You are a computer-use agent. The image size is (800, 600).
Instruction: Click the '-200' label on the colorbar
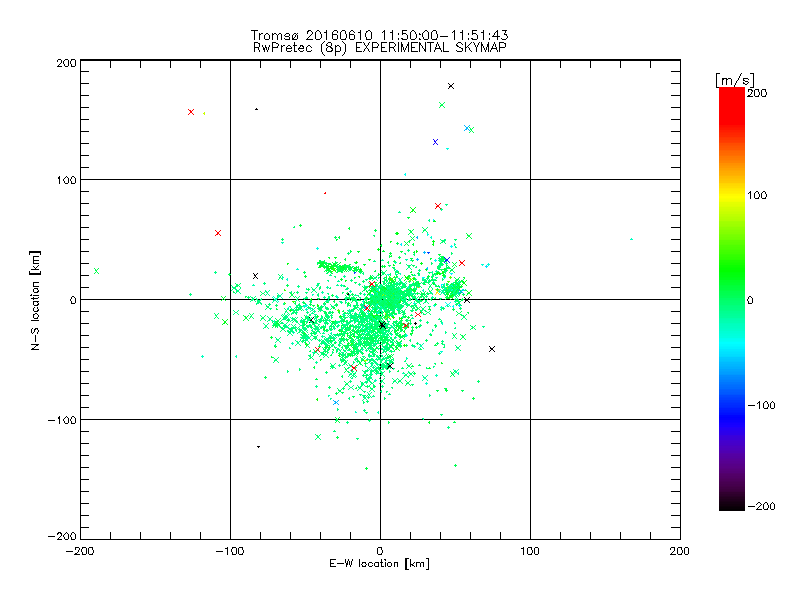click(761, 506)
